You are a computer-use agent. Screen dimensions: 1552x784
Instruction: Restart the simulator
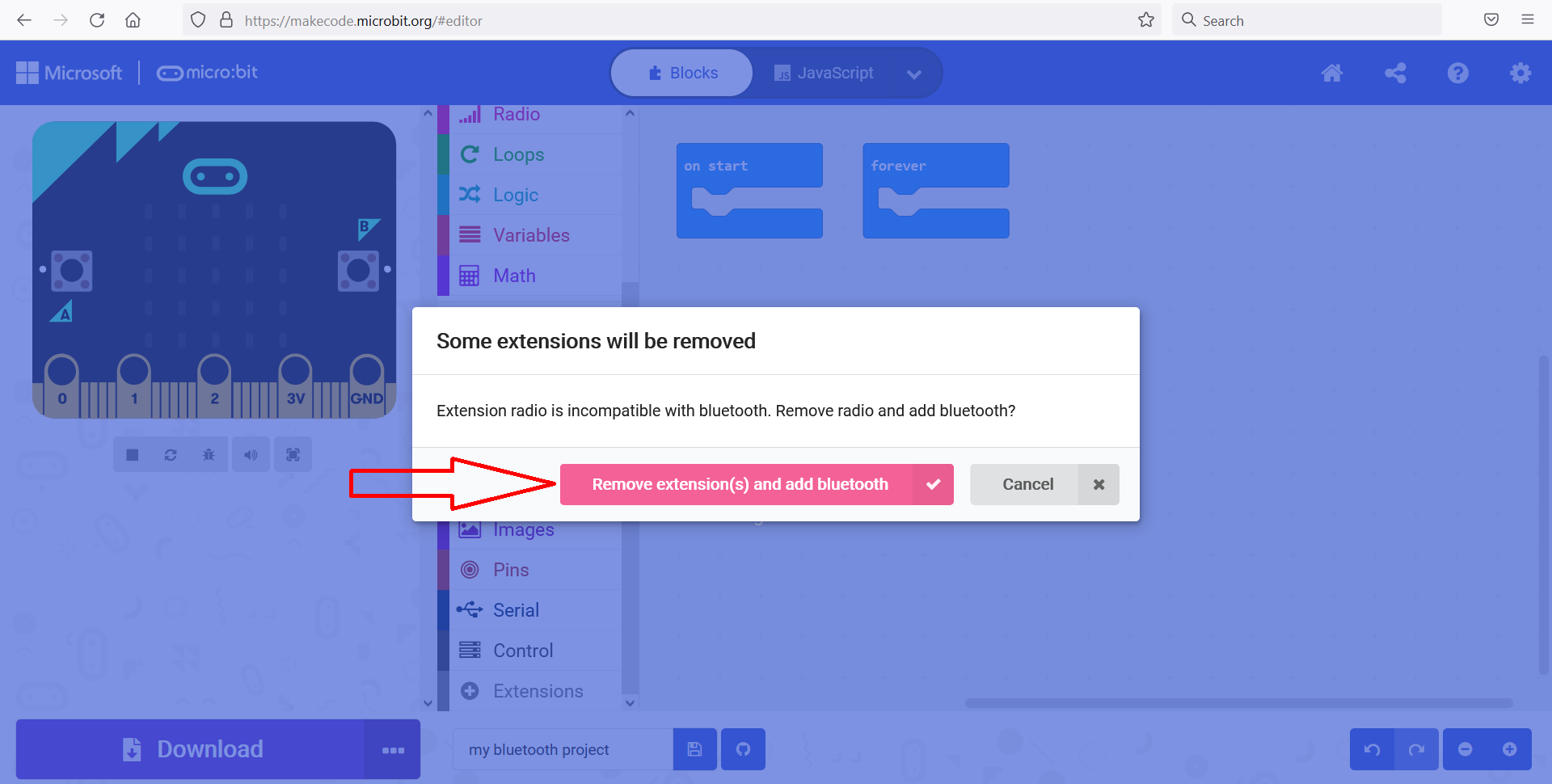pos(171,455)
